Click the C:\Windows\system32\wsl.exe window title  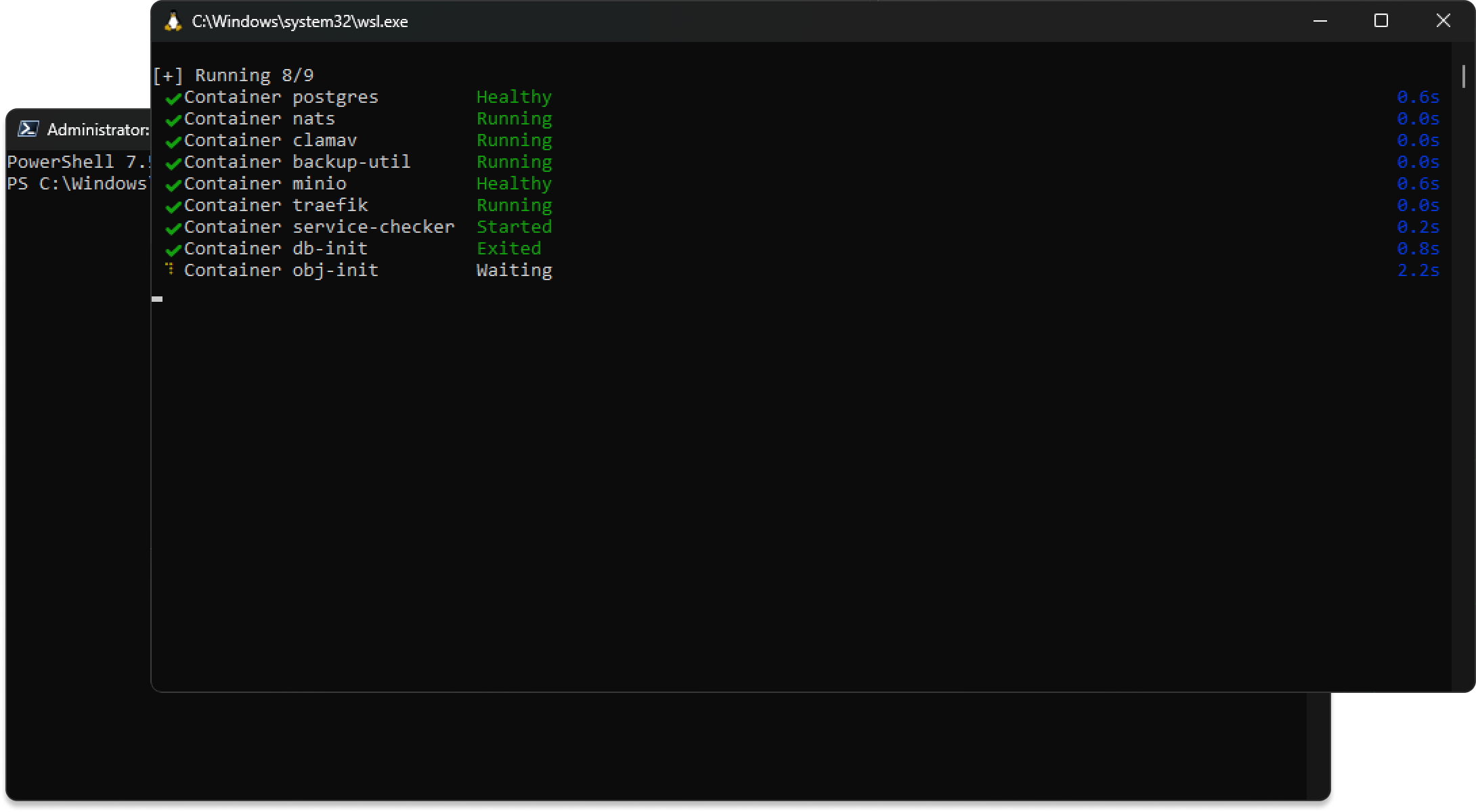coord(300,22)
